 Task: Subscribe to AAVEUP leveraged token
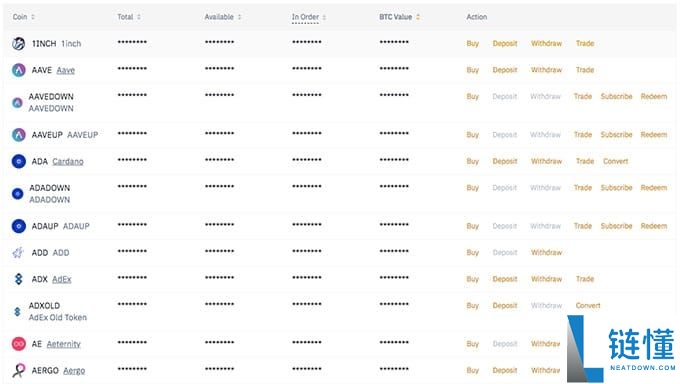click(x=616, y=135)
